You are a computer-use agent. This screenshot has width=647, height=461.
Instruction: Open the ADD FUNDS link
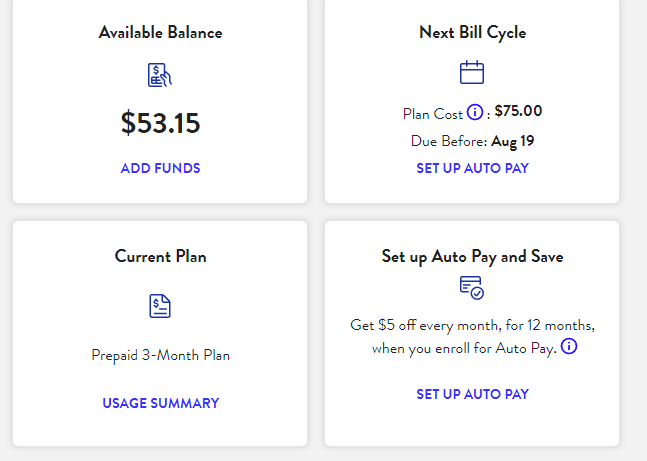160,168
